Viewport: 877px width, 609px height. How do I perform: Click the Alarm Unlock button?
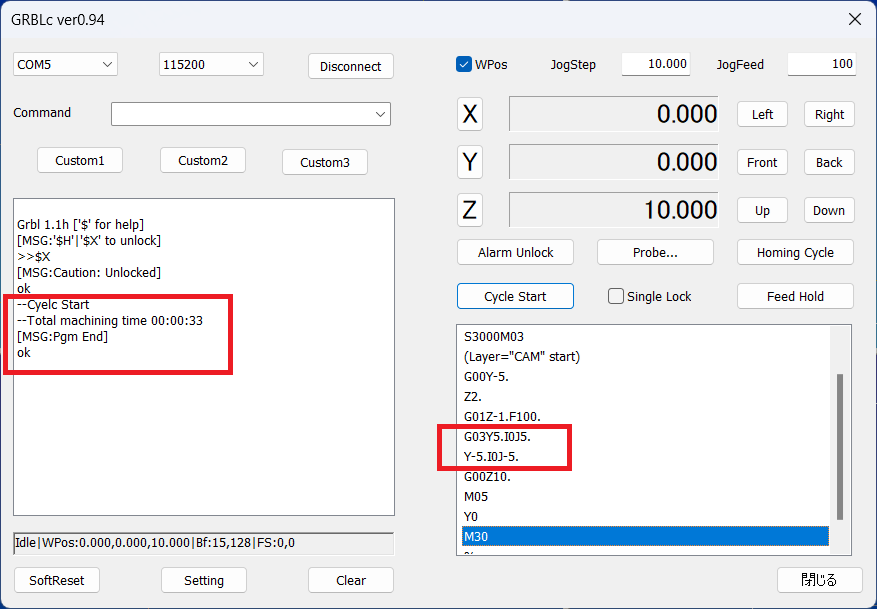tap(515, 252)
